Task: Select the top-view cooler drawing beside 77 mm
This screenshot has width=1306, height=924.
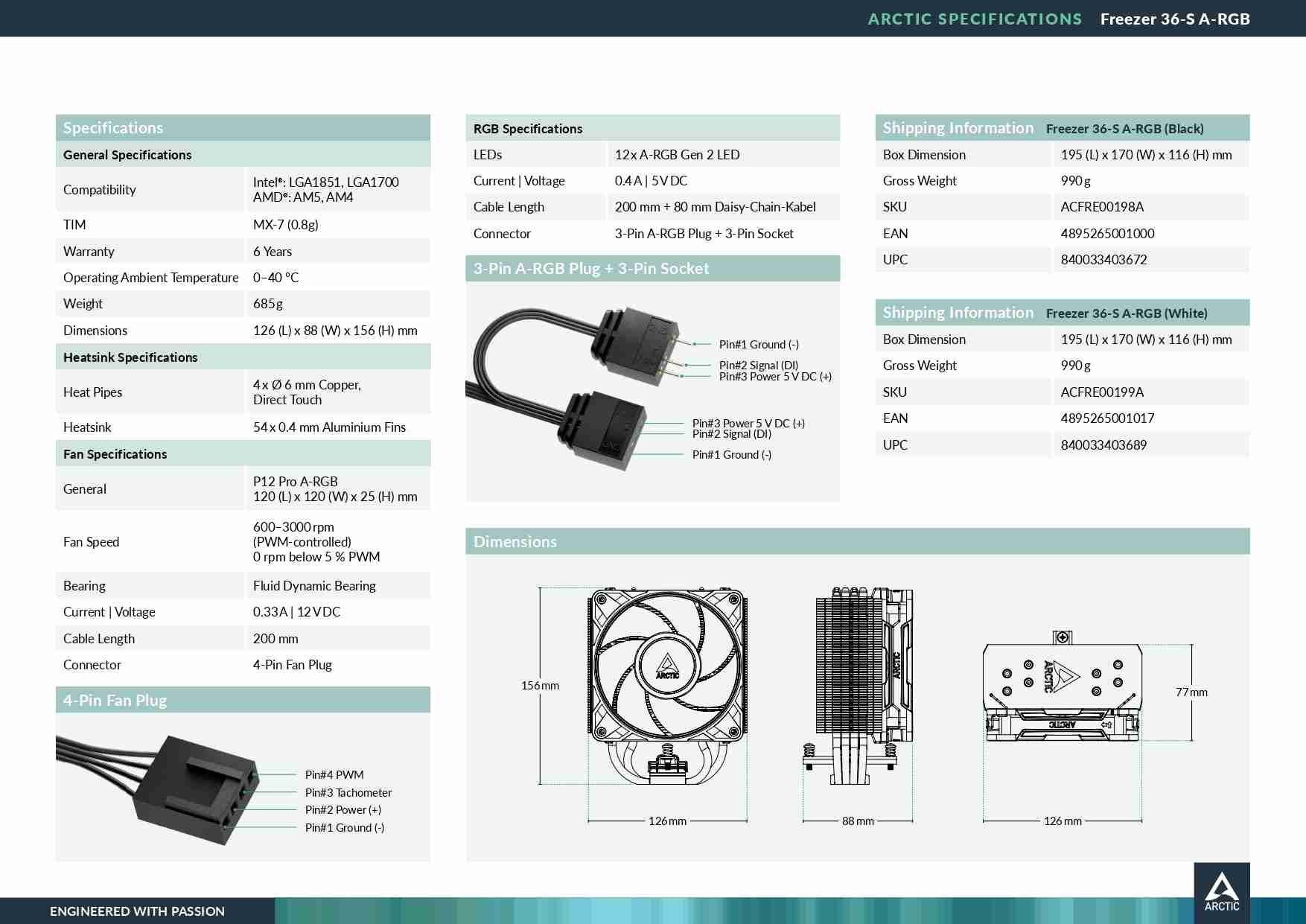Action: pos(1063,686)
